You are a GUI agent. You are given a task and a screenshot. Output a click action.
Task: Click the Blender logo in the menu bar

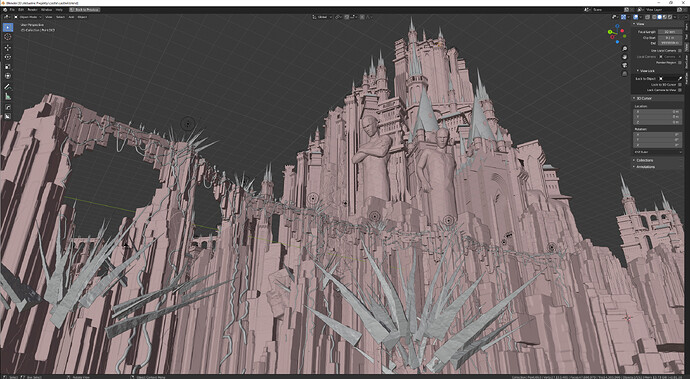point(5,9)
